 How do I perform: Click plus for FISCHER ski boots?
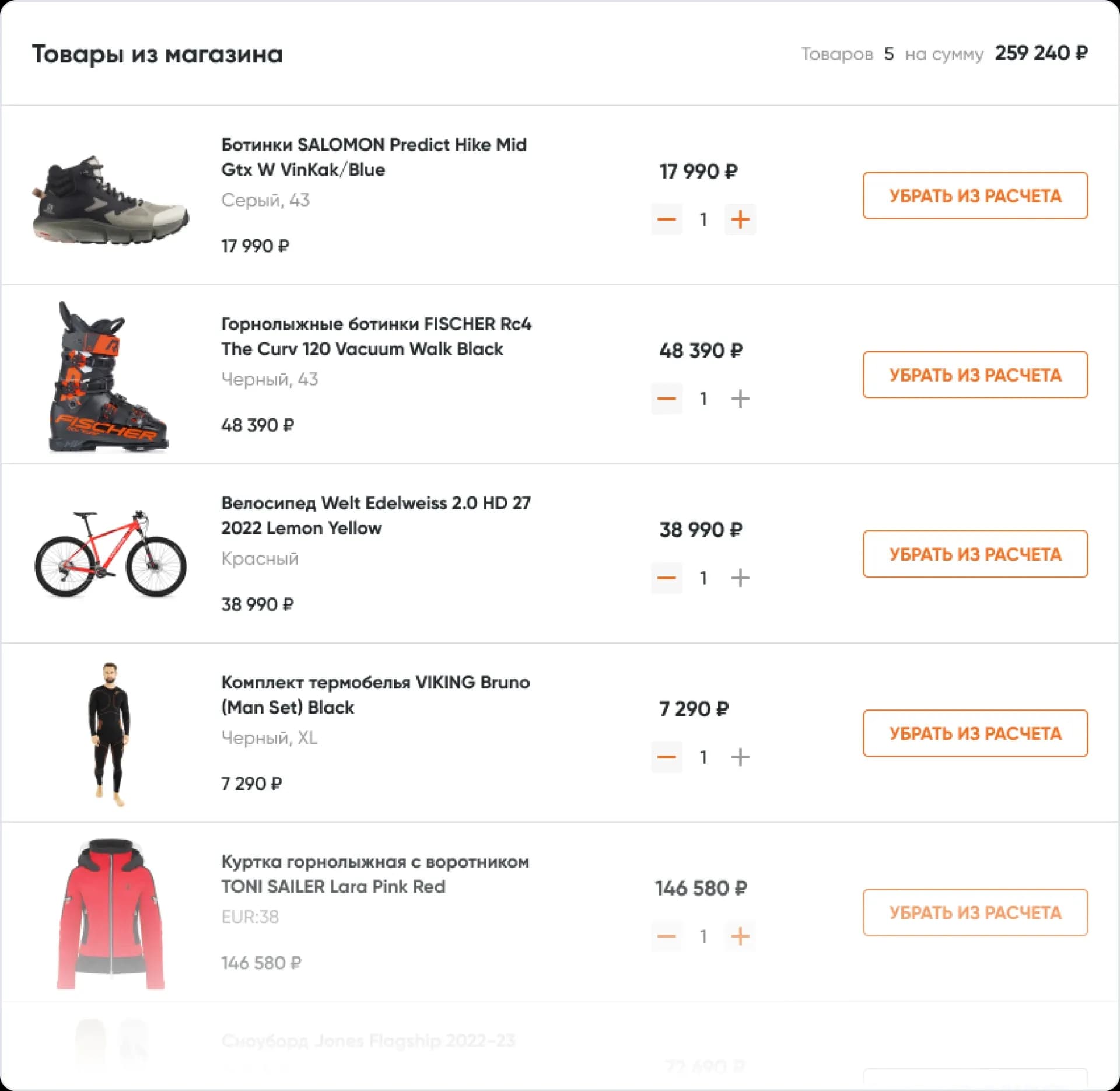point(740,398)
